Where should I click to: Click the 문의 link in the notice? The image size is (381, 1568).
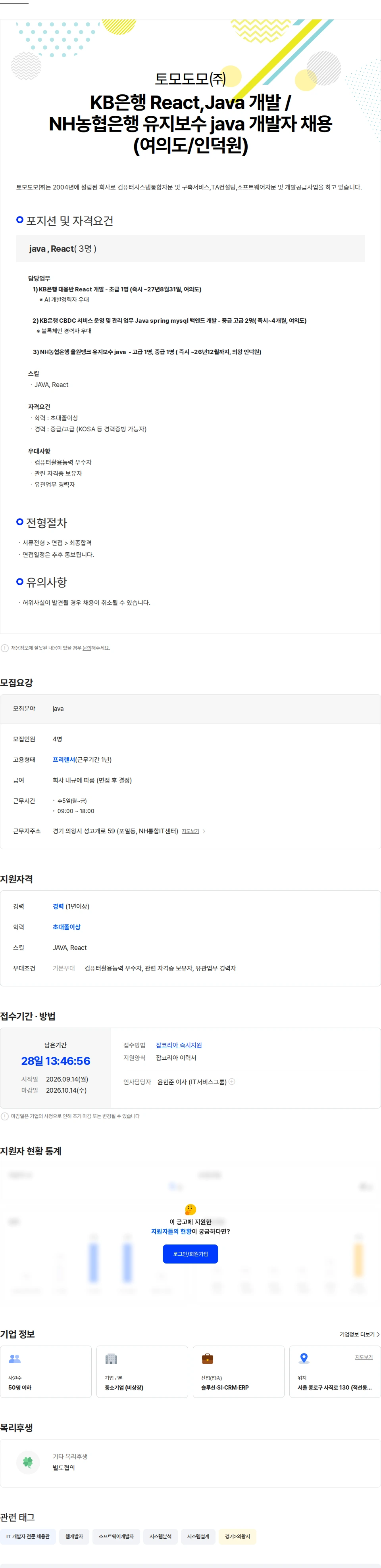[x=87, y=648]
